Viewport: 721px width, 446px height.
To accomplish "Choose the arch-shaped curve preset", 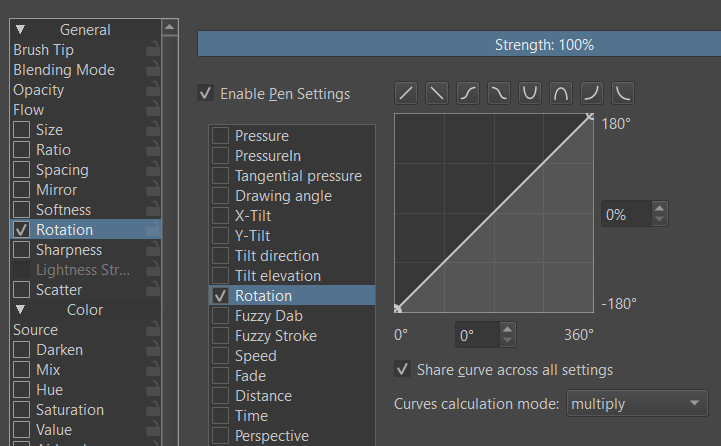I will [x=561, y=93].
